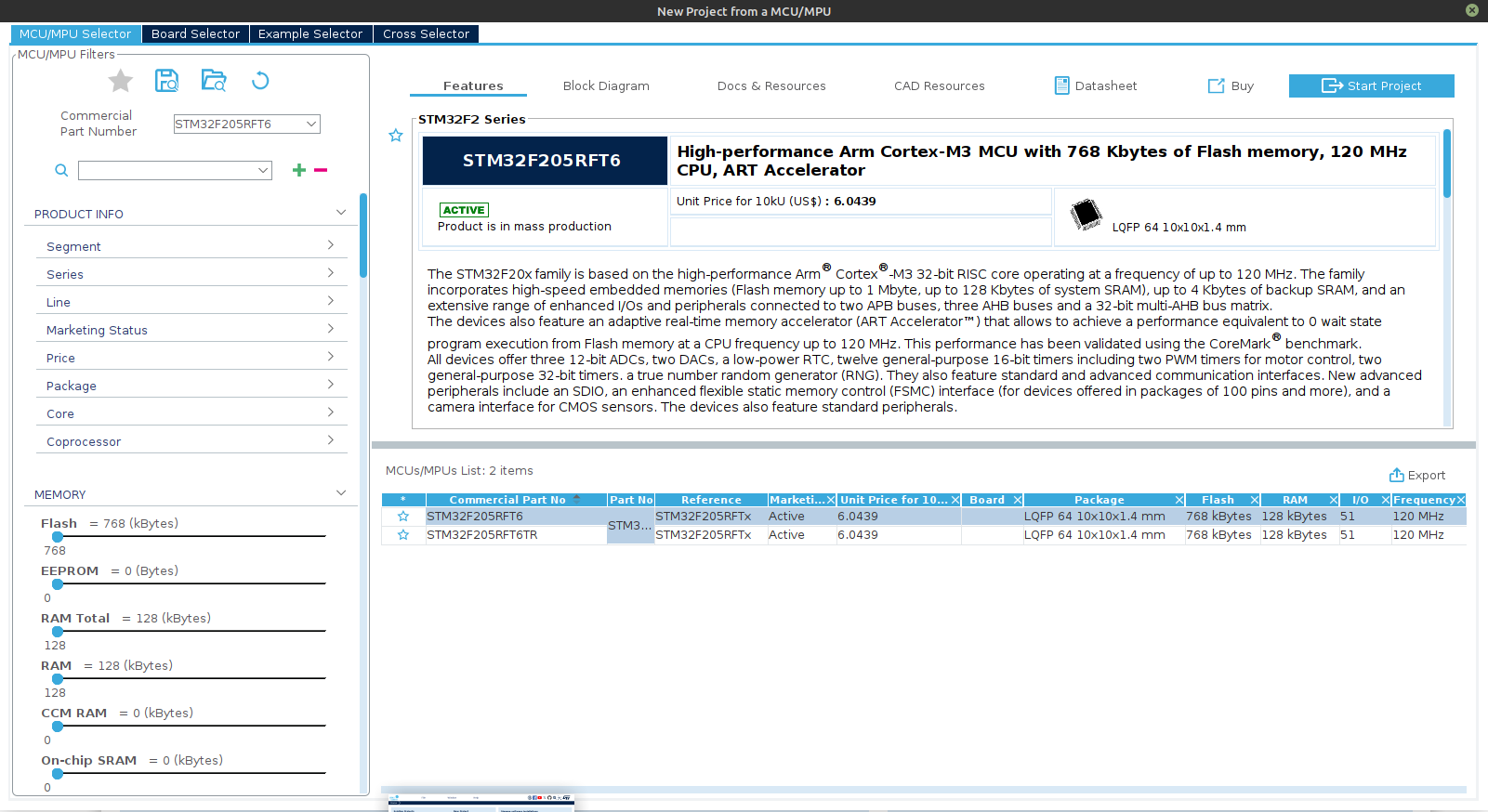Click the RAM Total slider handle
1488x812 pixels.
[x=58, y=632]
